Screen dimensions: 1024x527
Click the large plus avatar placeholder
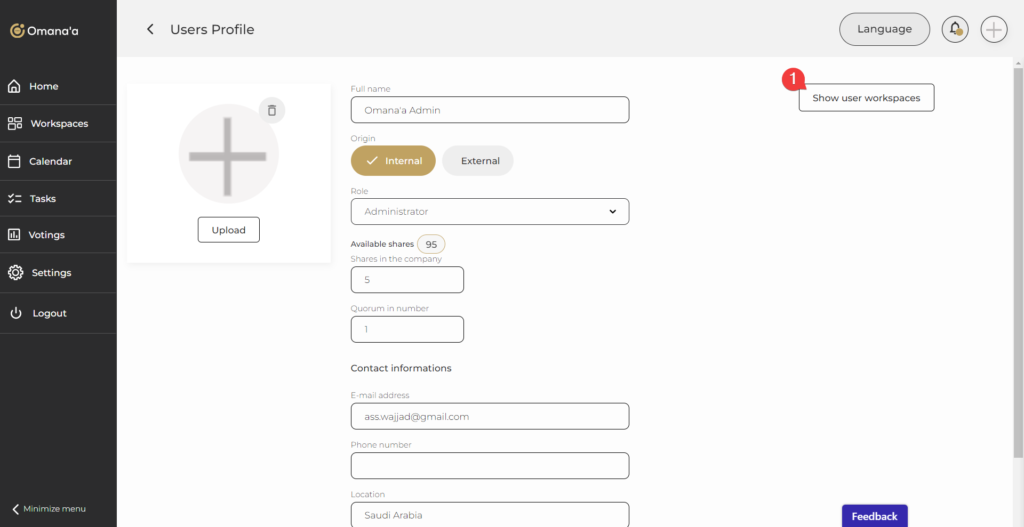[228, 155]
